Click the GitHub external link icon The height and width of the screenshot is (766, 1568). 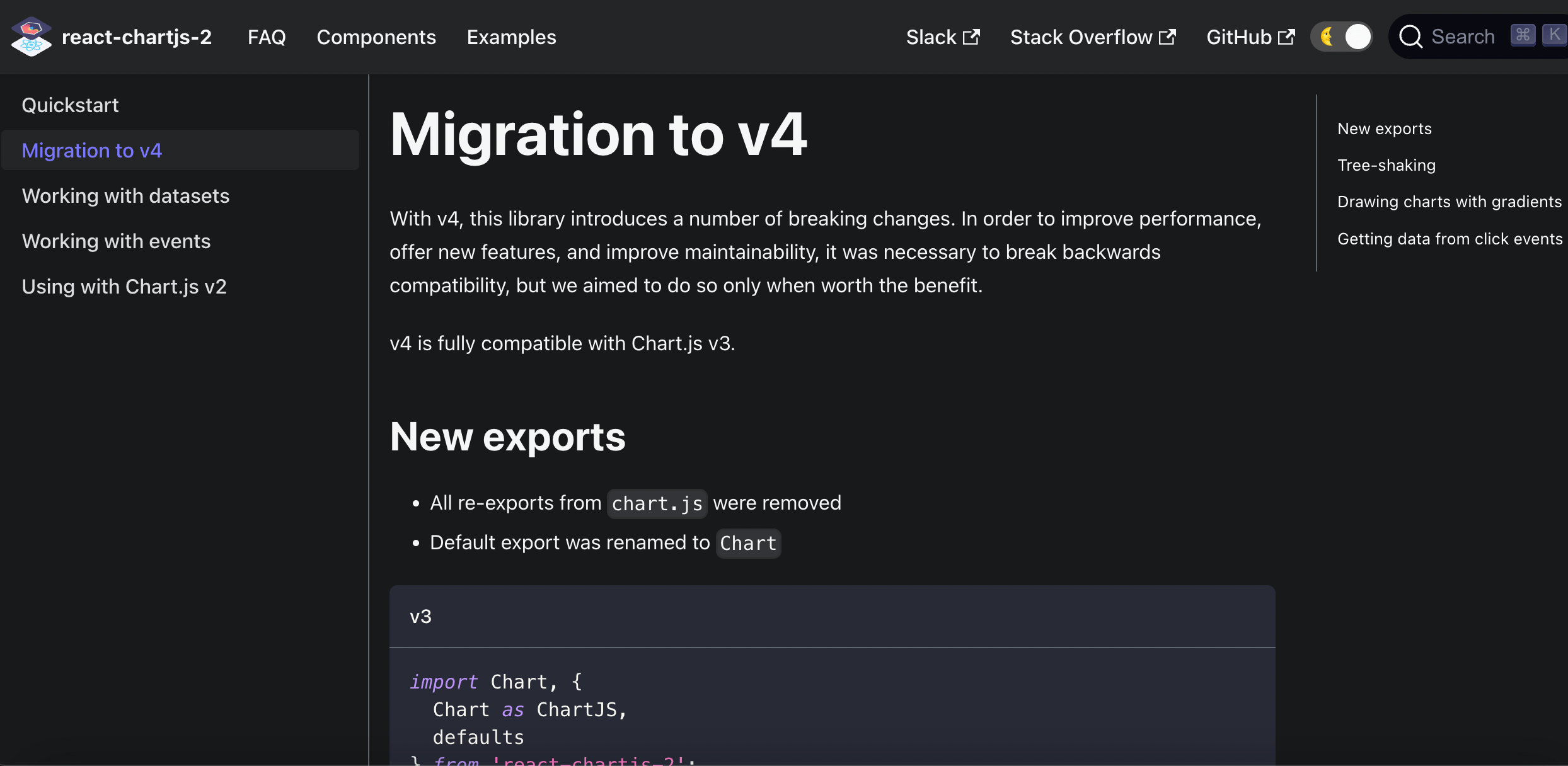[1286, 37]
